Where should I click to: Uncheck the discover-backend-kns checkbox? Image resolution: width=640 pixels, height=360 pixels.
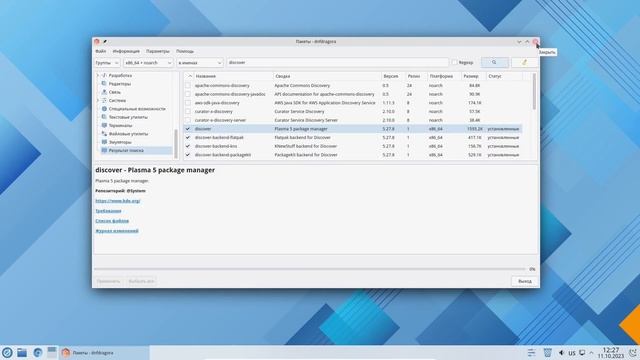[x=188, y=146]
